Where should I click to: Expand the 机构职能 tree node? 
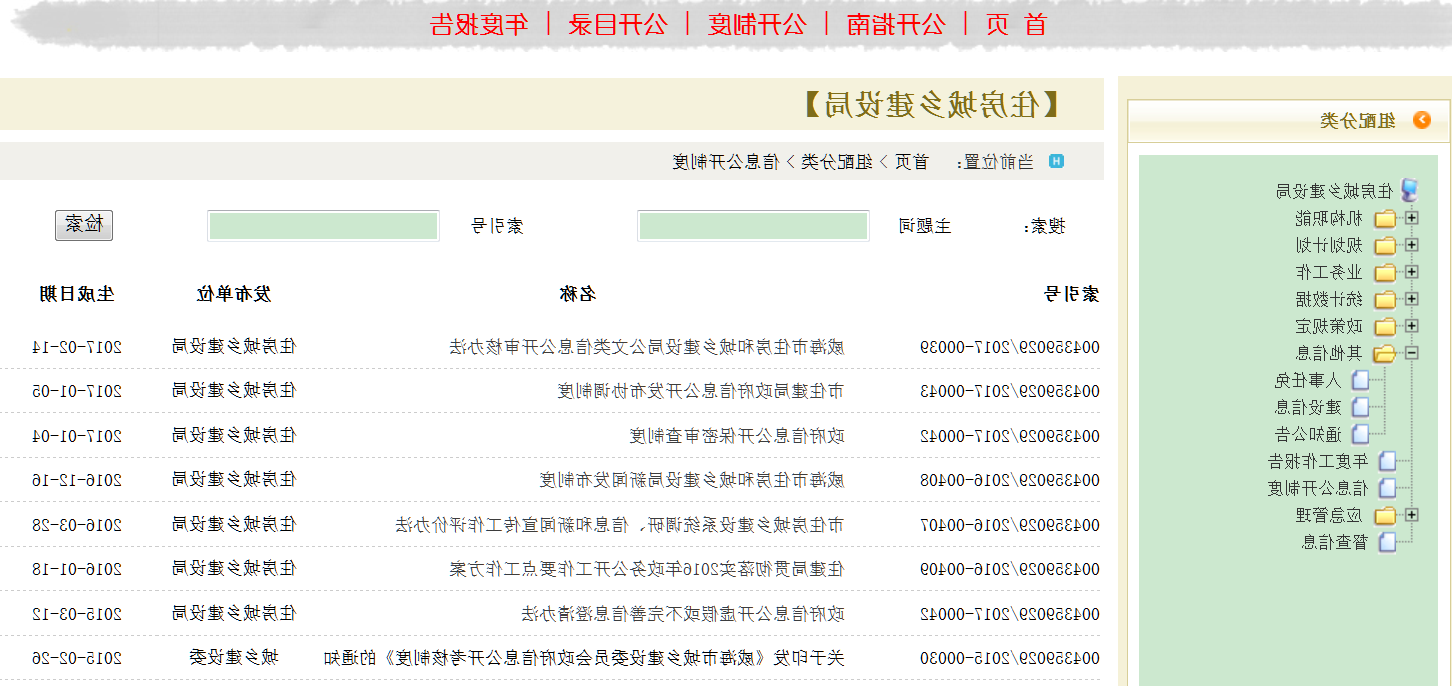[x=1411, y=217]
